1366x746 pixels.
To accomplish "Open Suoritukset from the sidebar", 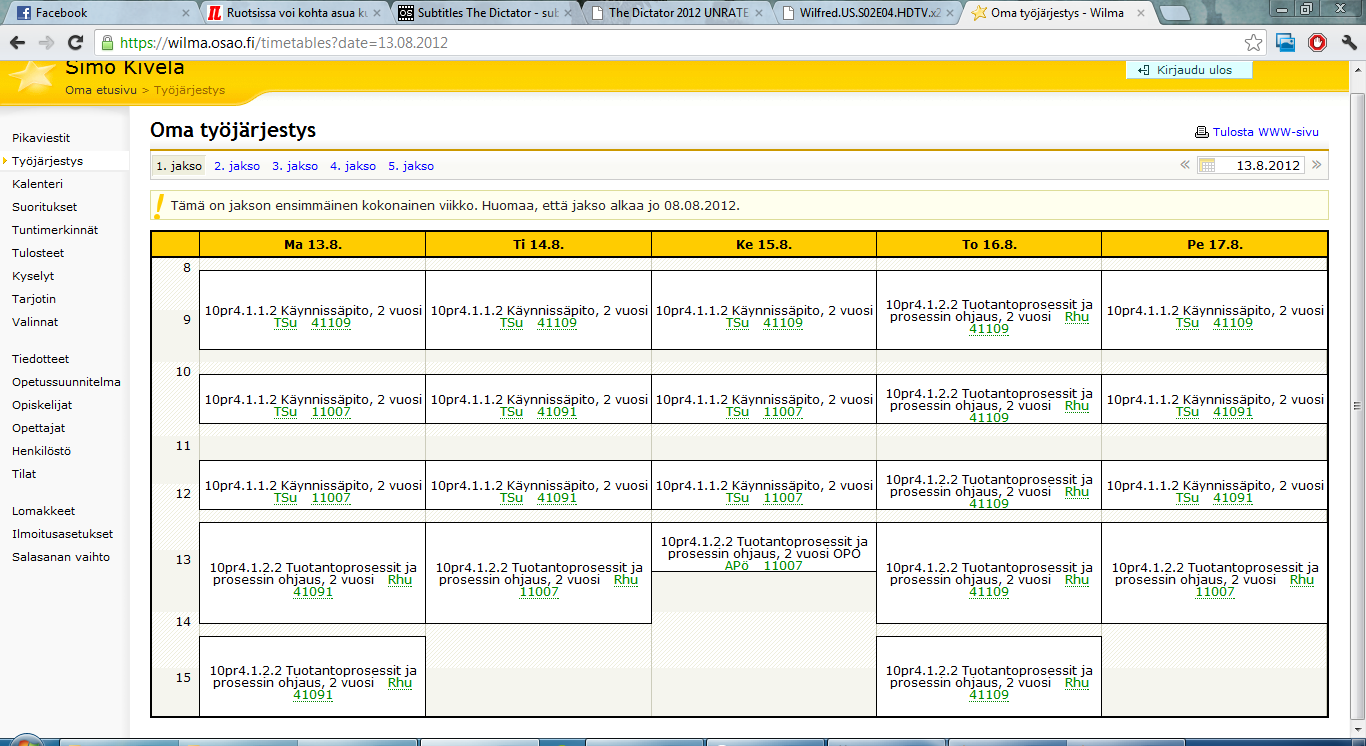I will click(x=44, y=207).
